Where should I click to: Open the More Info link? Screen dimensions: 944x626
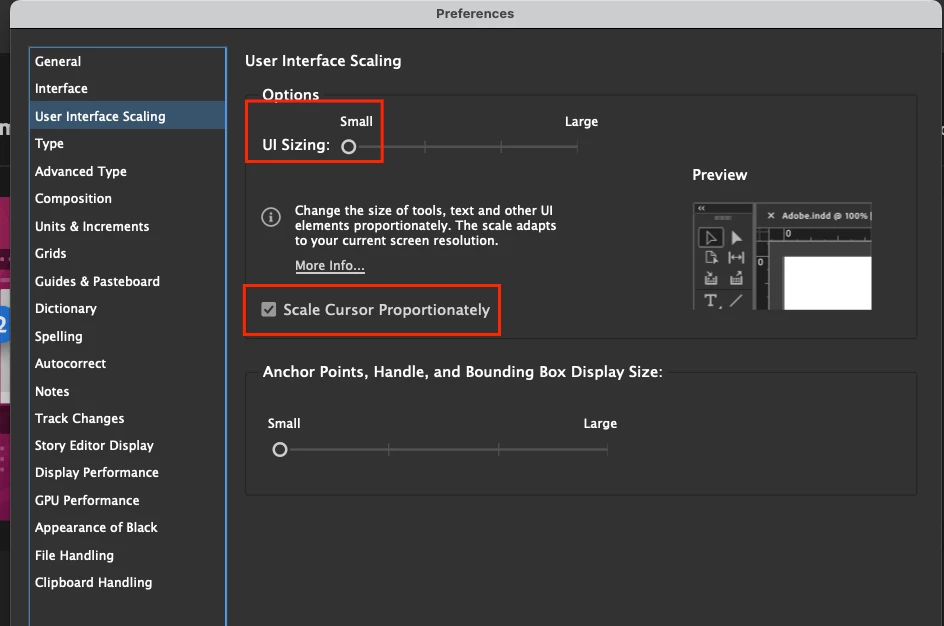click(329, 265)
